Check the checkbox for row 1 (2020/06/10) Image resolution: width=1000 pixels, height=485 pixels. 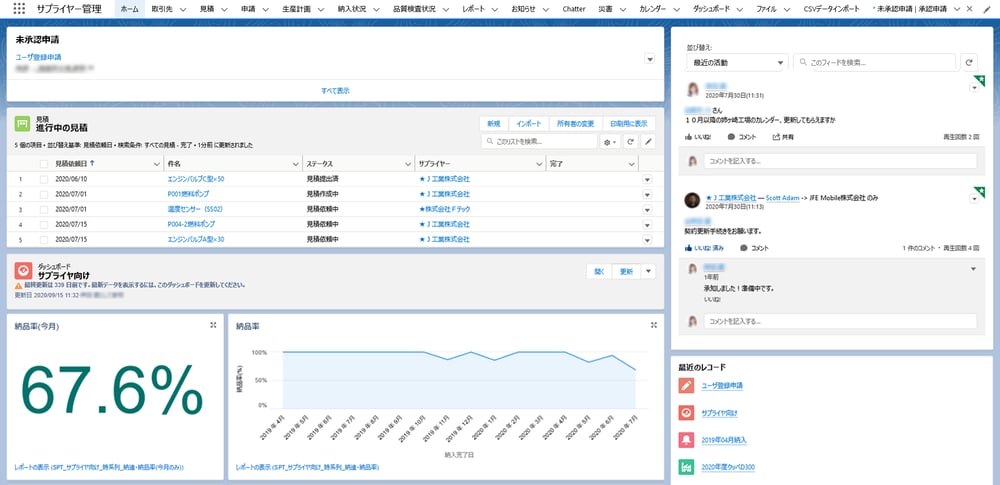coord(44,179)
